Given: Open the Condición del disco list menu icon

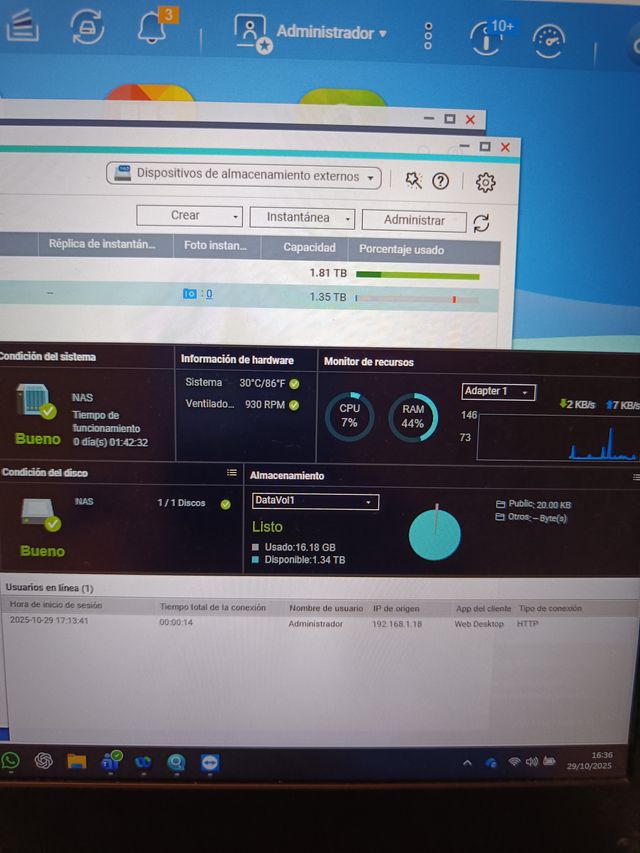Looking at the screenshot, I should pyautogui.click(x=232, y=473).
